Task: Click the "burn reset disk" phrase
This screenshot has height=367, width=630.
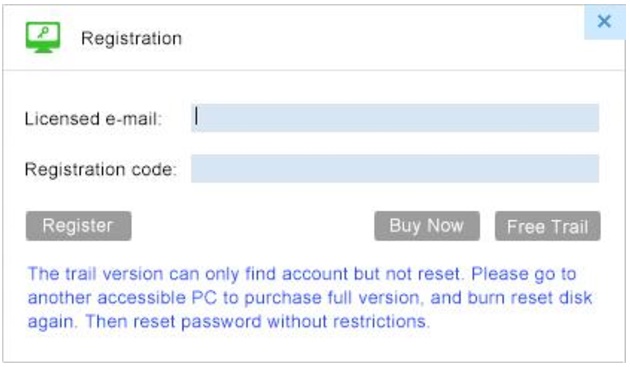Action: pyautogui.click(x=530, y=298)
